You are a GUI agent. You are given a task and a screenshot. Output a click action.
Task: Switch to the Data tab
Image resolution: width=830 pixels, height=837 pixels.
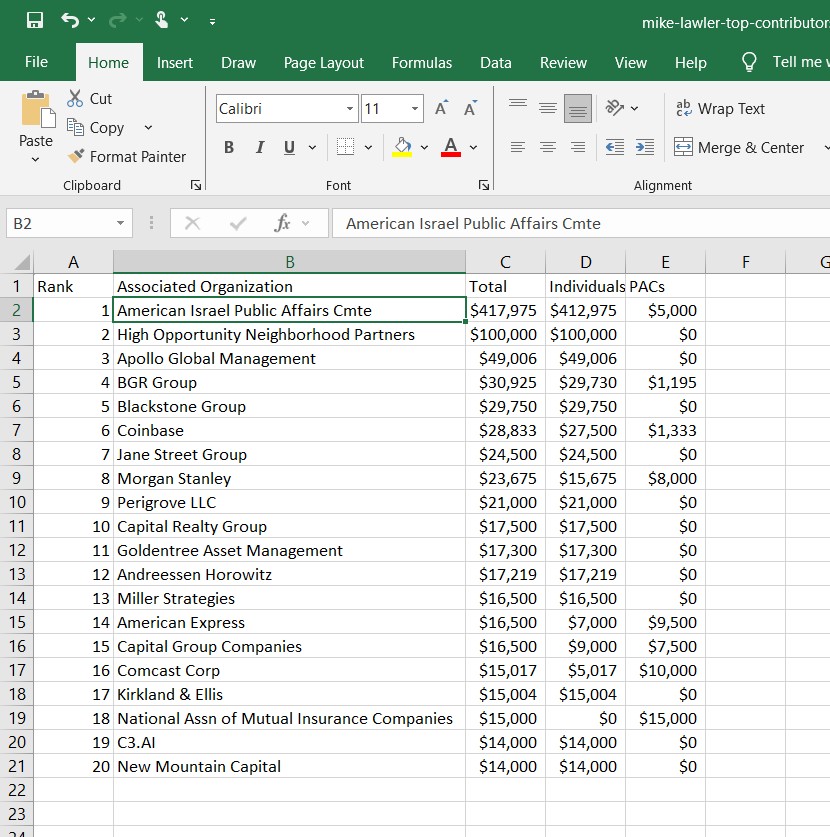coord(495,62)
